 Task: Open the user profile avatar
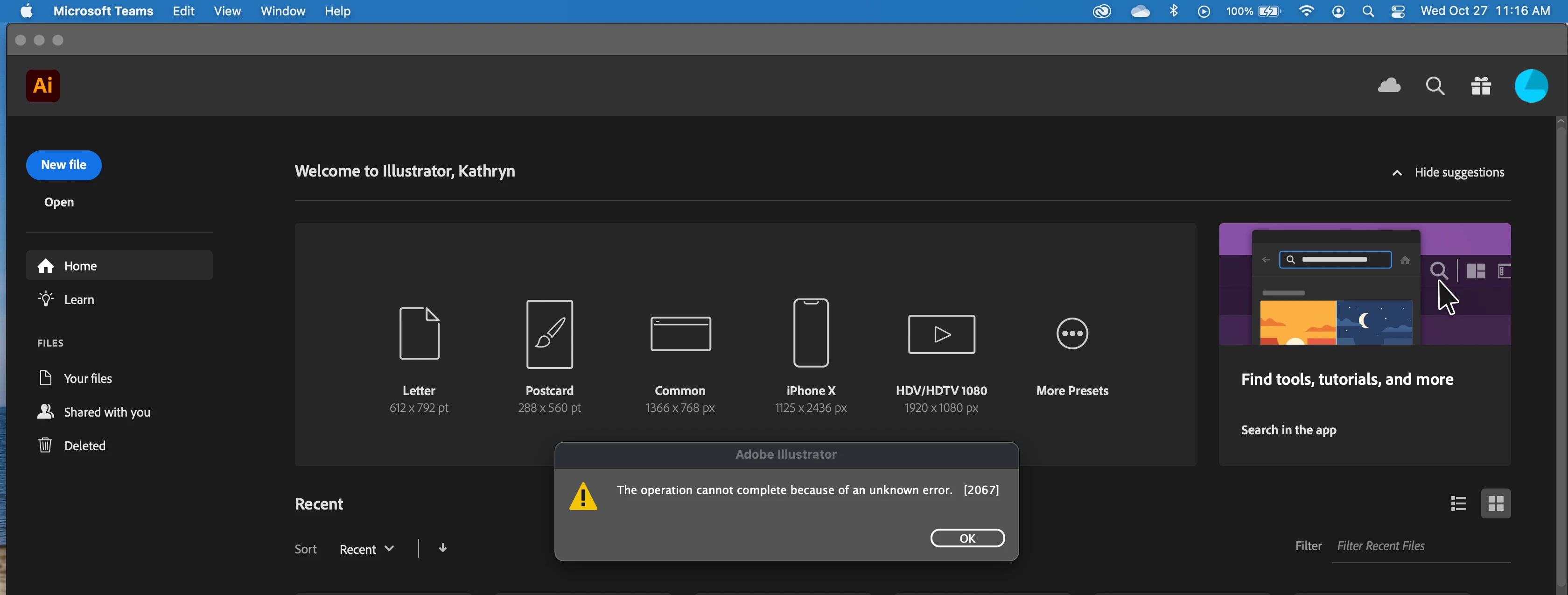[x=1531, y=86]
